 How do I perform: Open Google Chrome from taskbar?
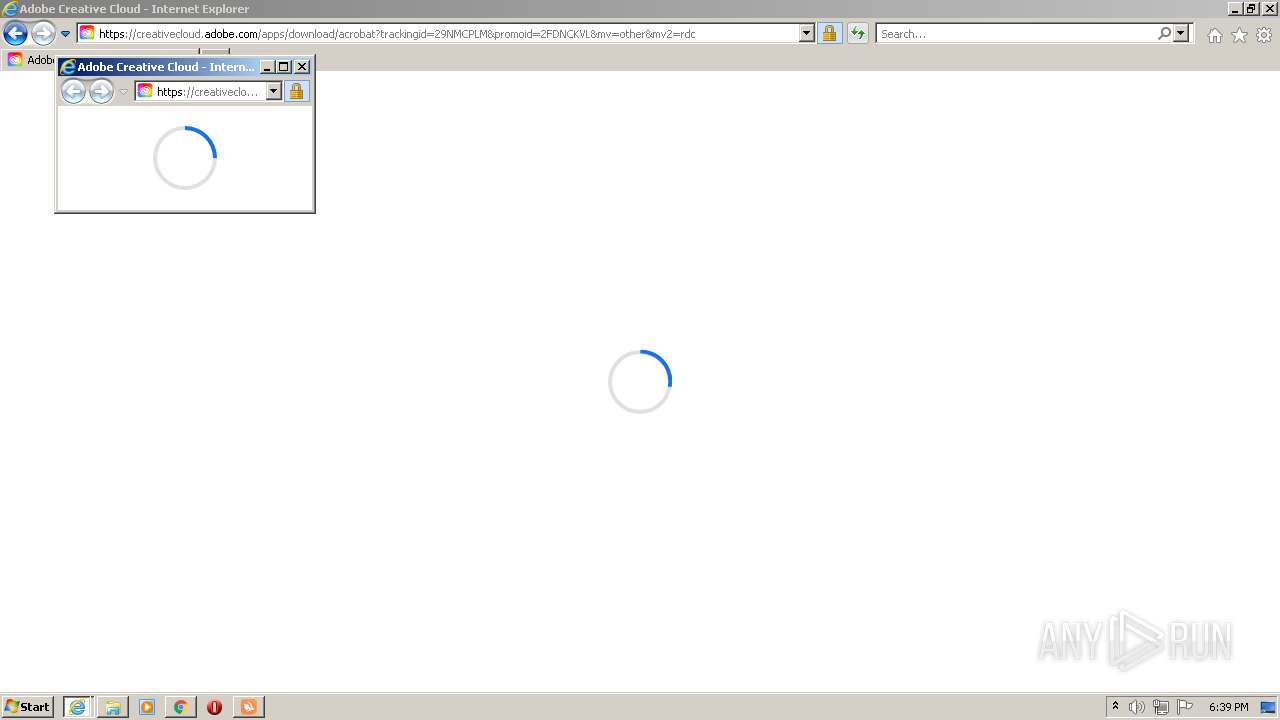coord(181,707)
